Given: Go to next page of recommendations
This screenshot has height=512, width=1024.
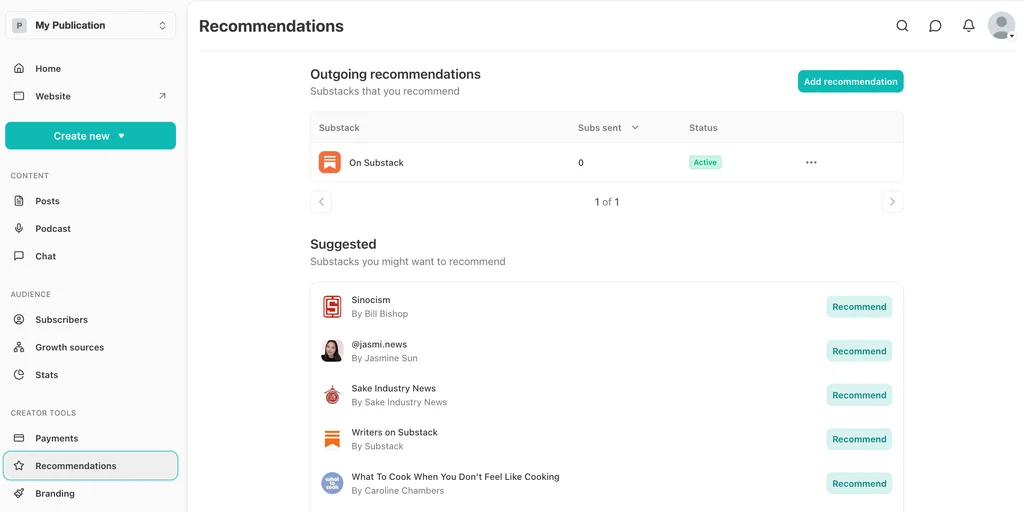Looking at the screenshot, I should (x=892, y=202).
